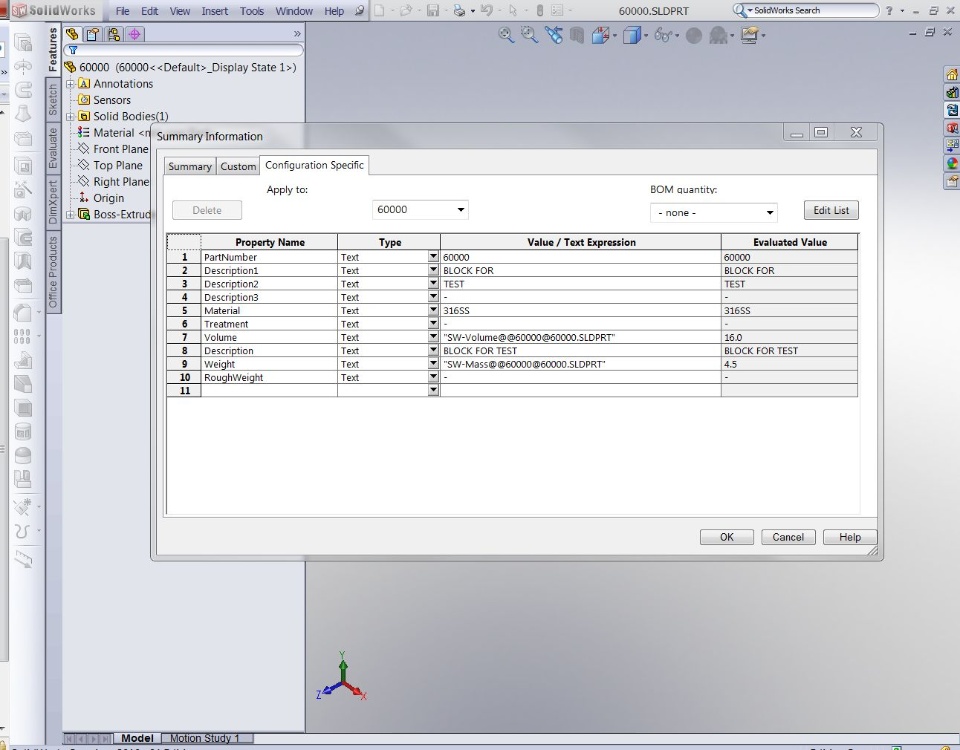Click the Save toolbar icon
Image resolution: width=960 pixels, height=750 pixels.
[x=433, y=10]
